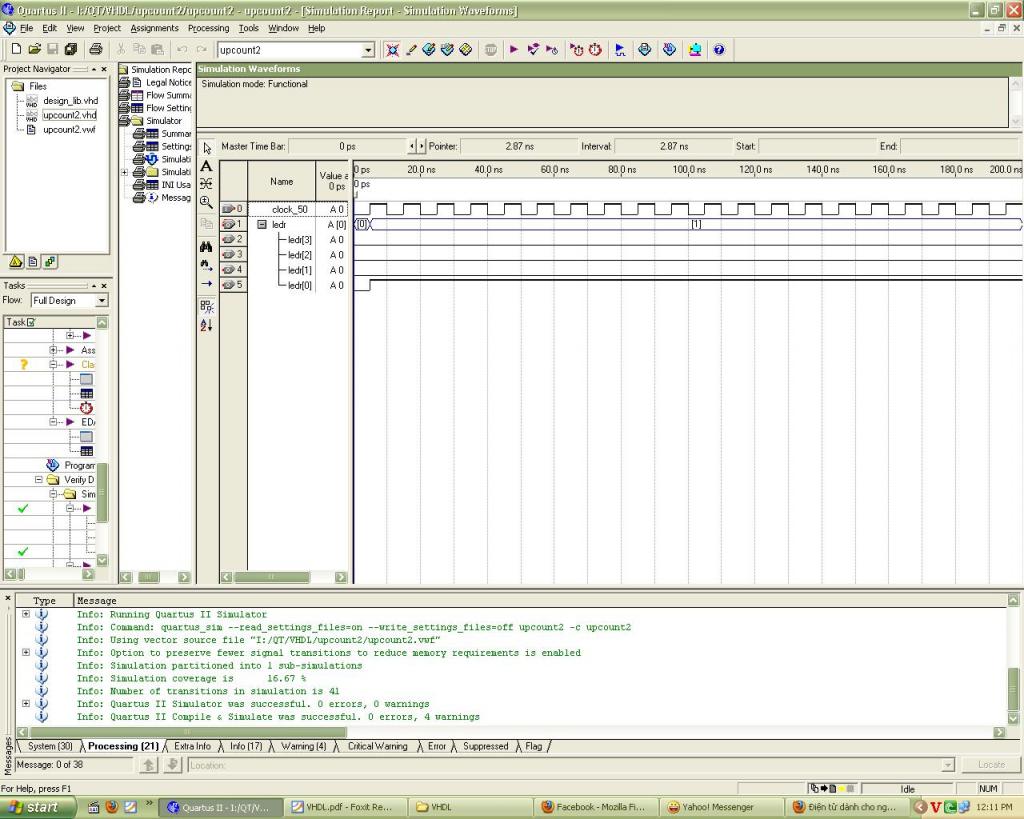Open the Assignments menu
Image resolution: width=1024 pixels, height=819 pixels.
(x=154, y=28)
